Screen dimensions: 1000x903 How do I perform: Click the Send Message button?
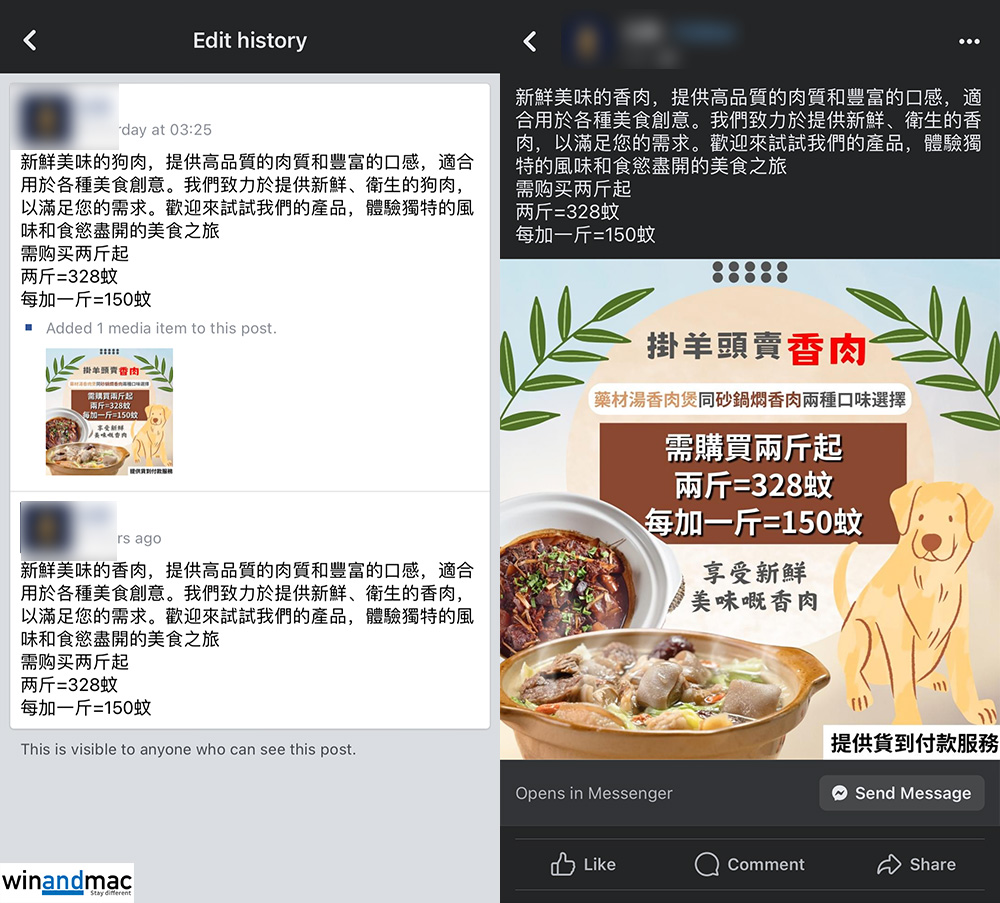tap(902, 793)
